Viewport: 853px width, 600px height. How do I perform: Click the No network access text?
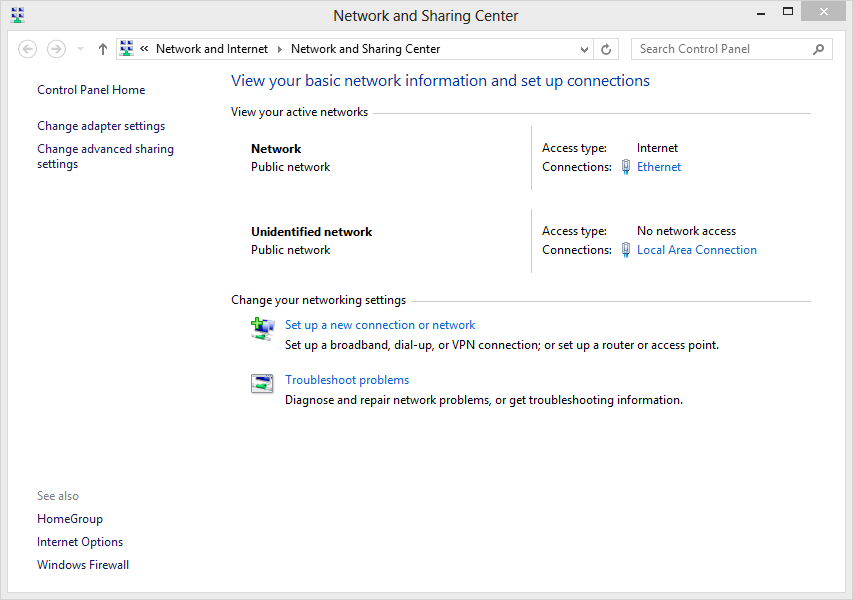[686, 231]
